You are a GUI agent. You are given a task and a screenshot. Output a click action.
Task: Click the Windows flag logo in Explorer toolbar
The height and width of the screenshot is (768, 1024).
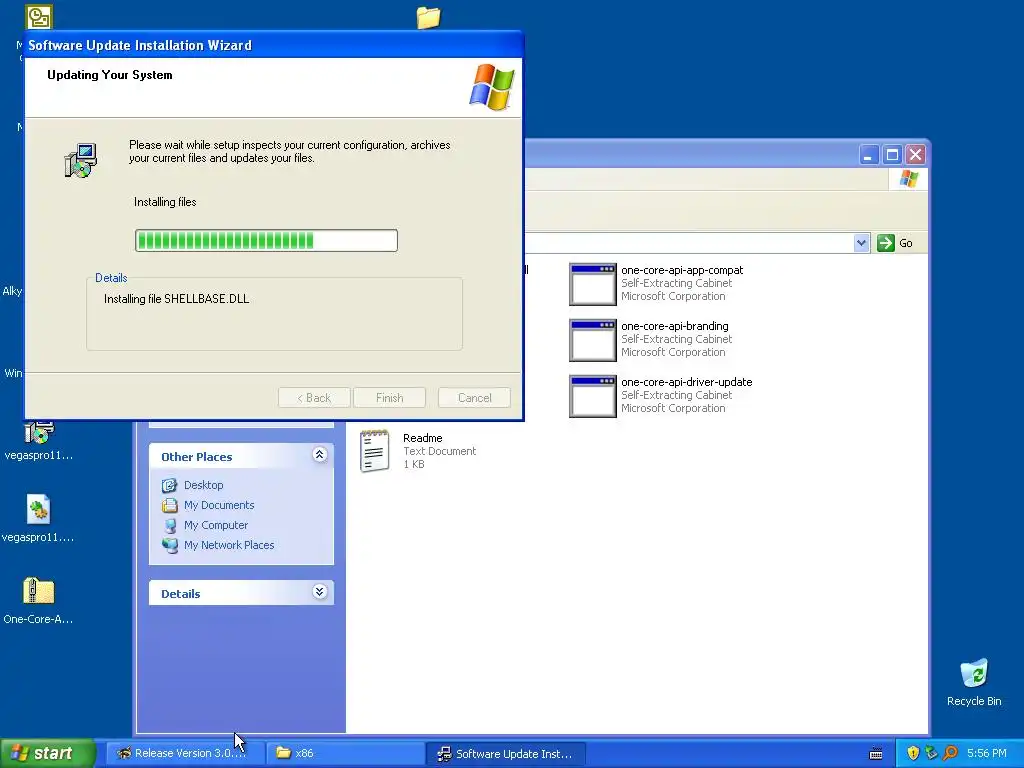pyautogui.click(x=908, y=179)
